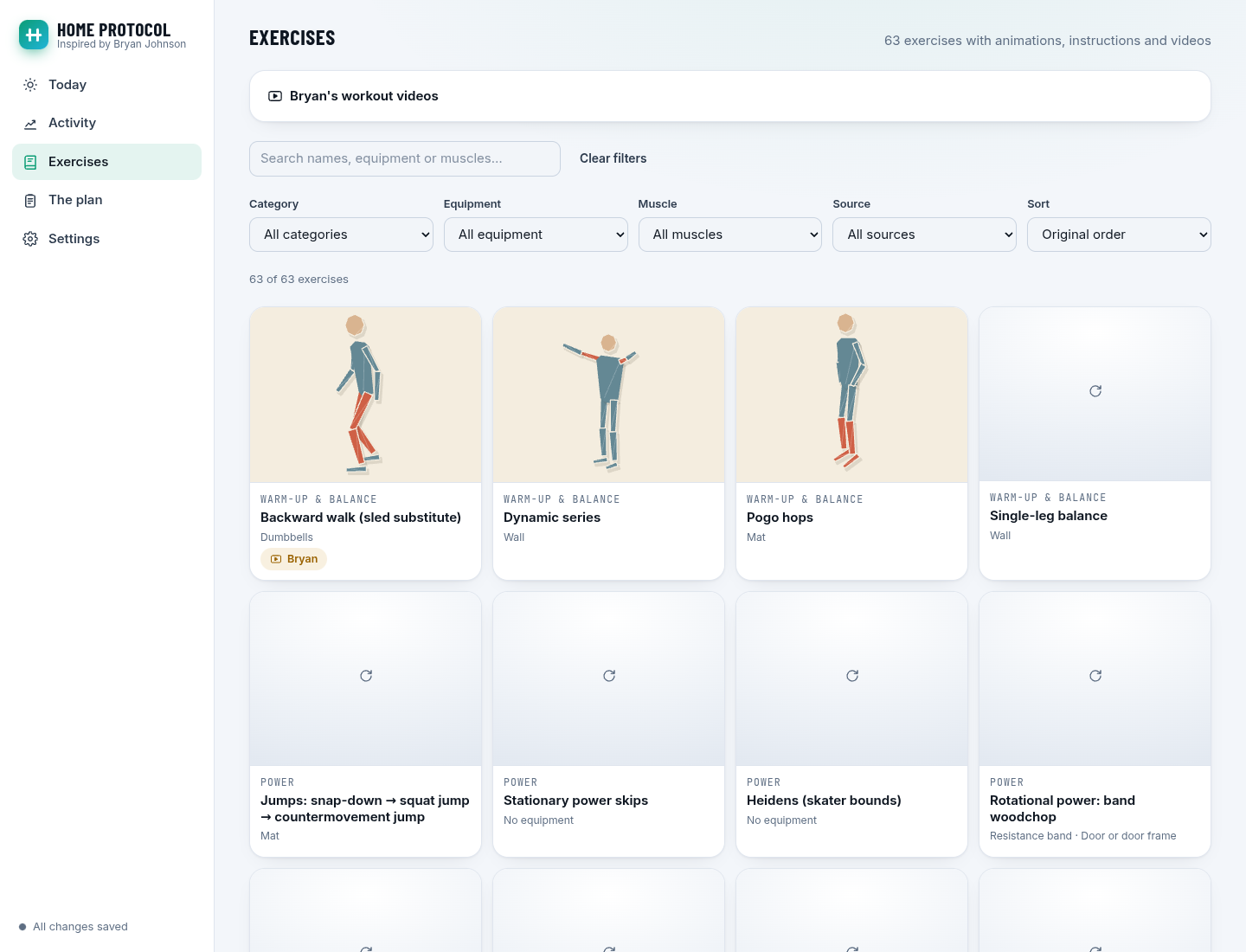The image size is (1246, 952).
Task: Open Rotational power: band woodchop title
Action: pos(1063,808)
